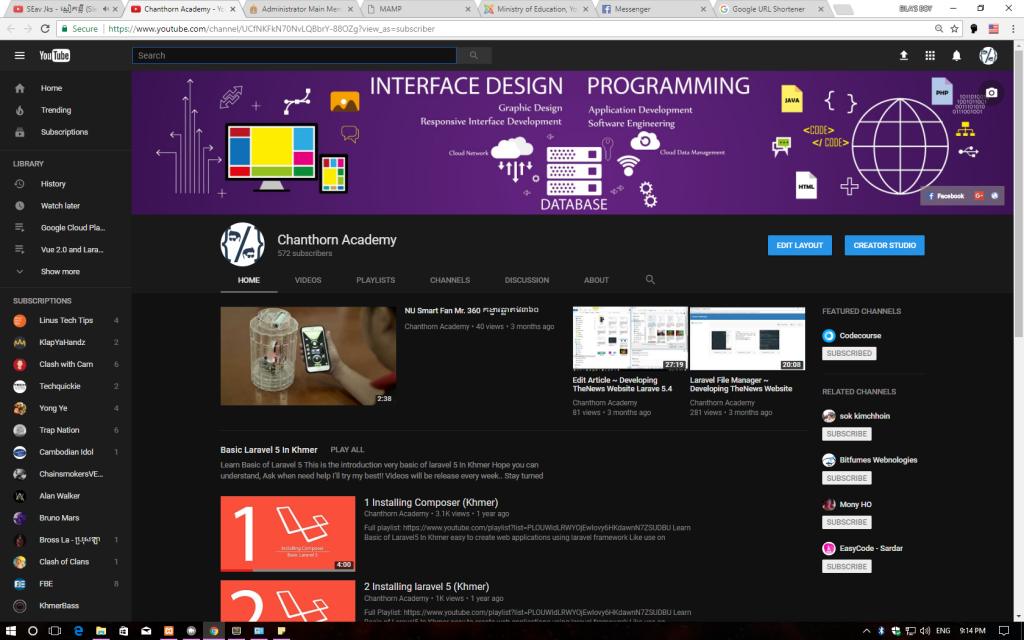Open the YouTube apps grid icon

coord(930,56)
